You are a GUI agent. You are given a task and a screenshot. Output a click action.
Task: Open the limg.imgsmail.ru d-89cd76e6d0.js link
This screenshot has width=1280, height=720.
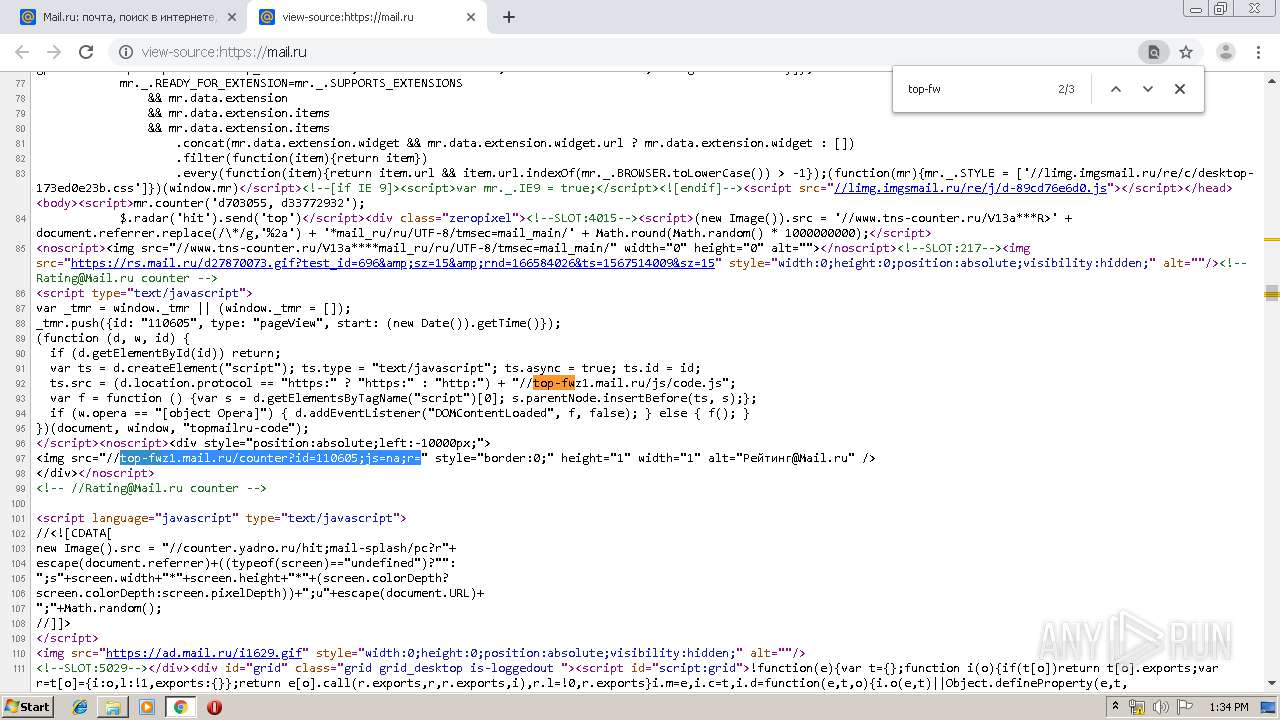[x=970, y=188]
